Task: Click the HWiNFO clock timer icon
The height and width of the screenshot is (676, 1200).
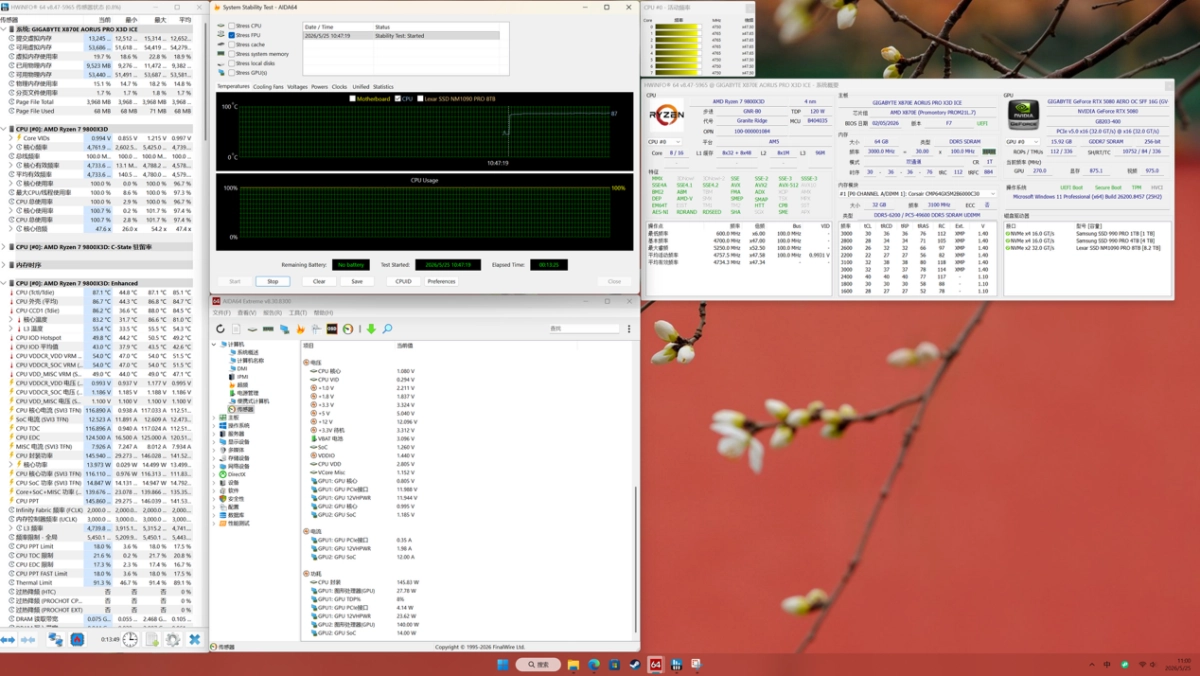Action: point(130,640)
